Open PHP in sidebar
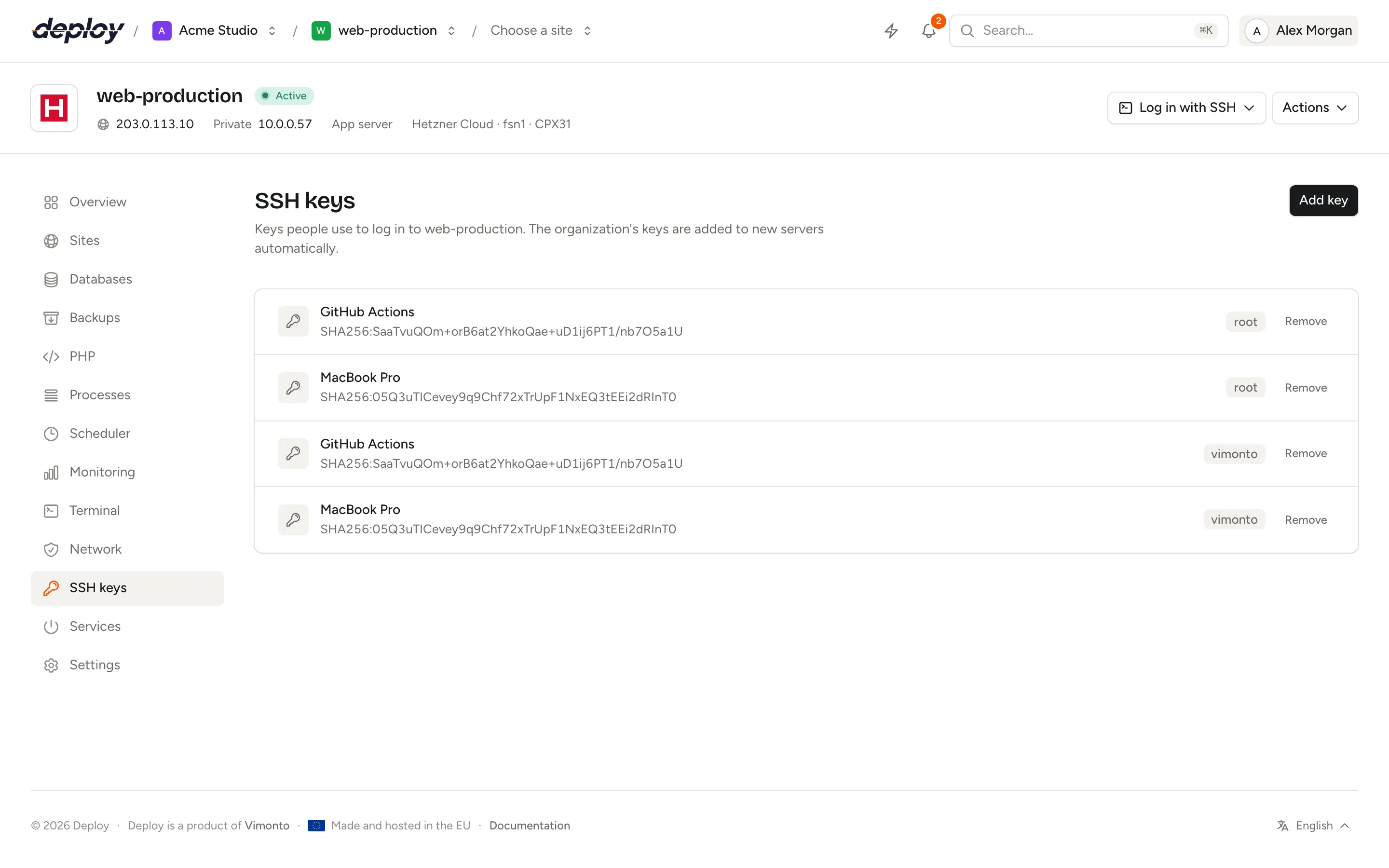The width and height of the screenshot is (1389, 868). tap(127, 356)
